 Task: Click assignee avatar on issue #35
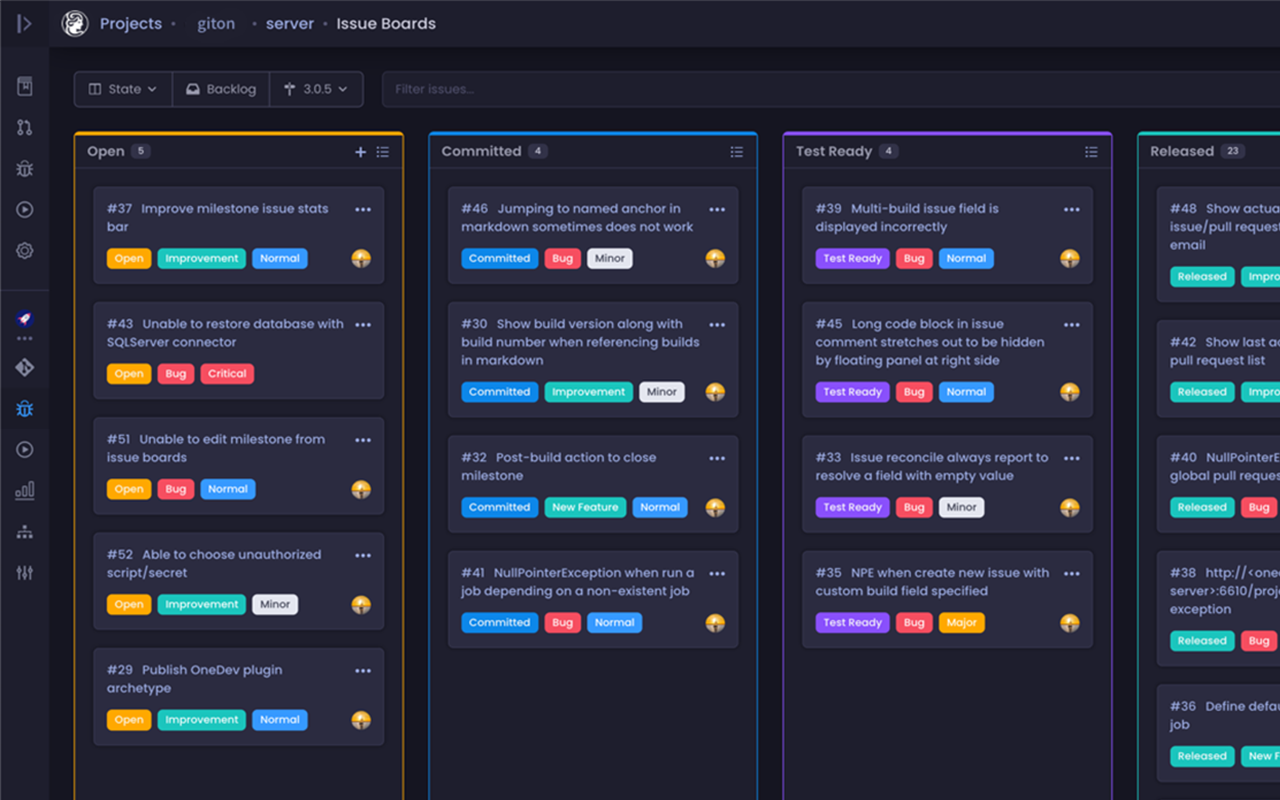pos(1070,623)
